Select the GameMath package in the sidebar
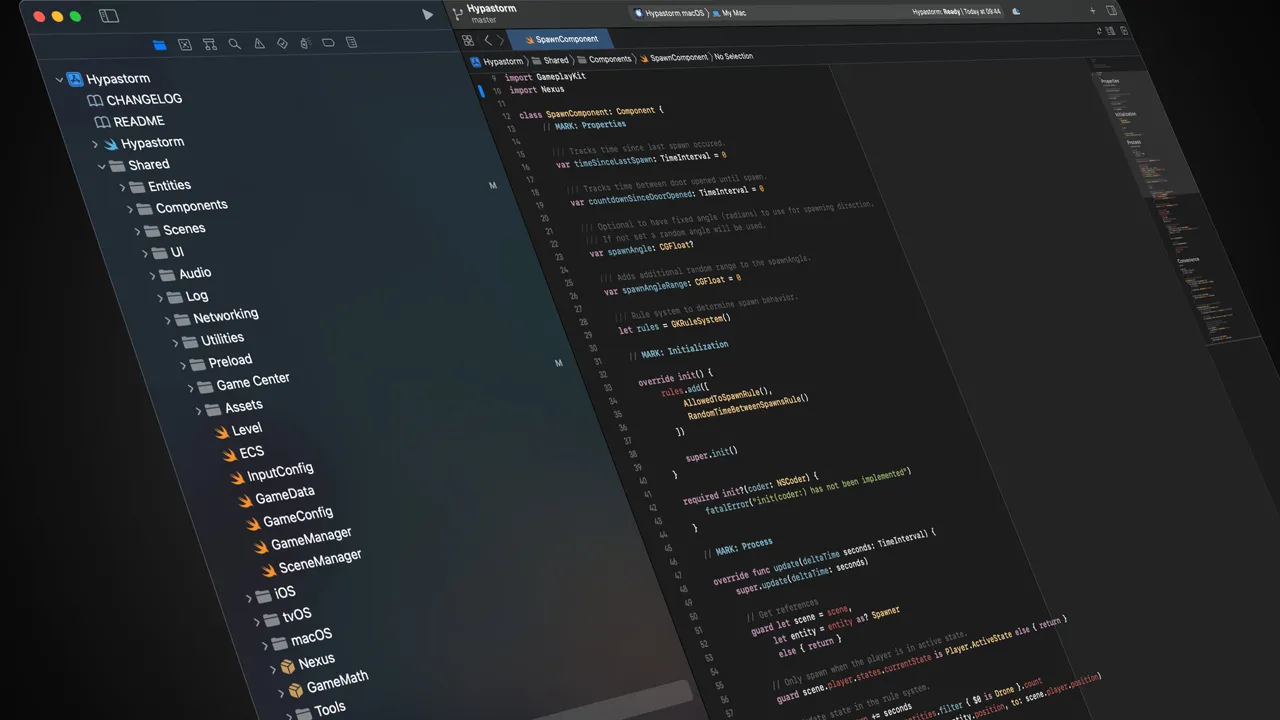The width and height of the screenshot is (1280, 720). click(x=337, y=678)
